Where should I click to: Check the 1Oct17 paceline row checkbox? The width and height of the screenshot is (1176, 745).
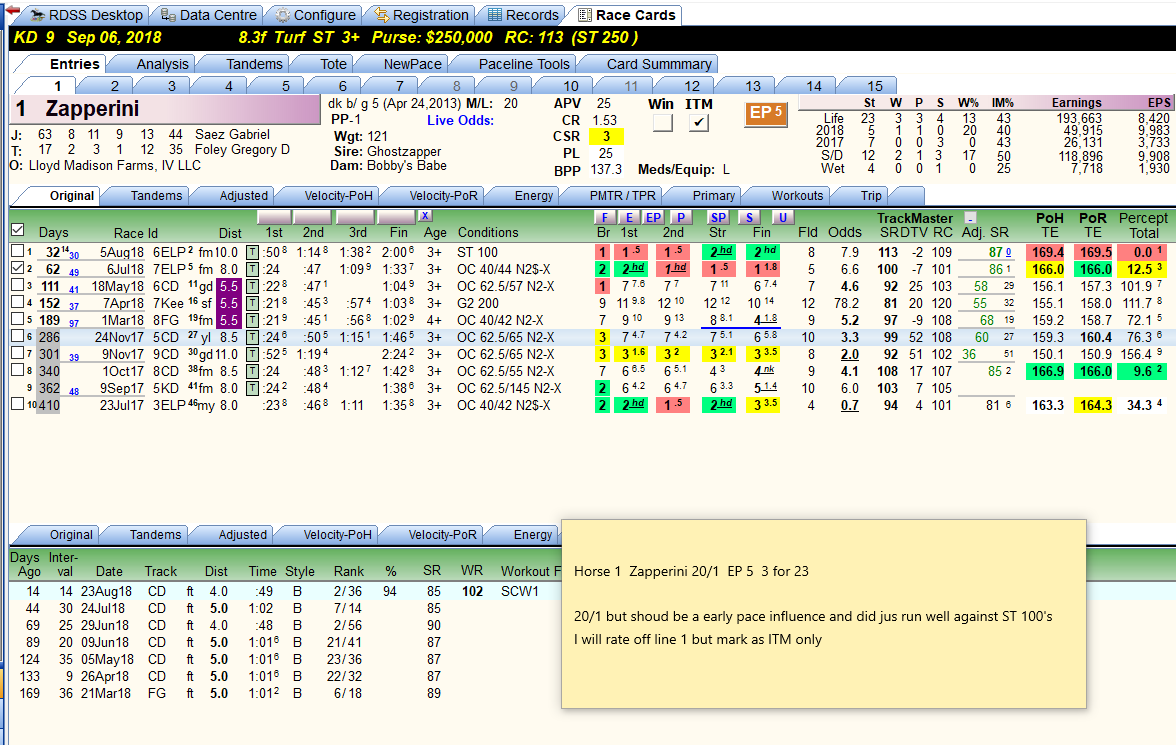coord(18,369)
